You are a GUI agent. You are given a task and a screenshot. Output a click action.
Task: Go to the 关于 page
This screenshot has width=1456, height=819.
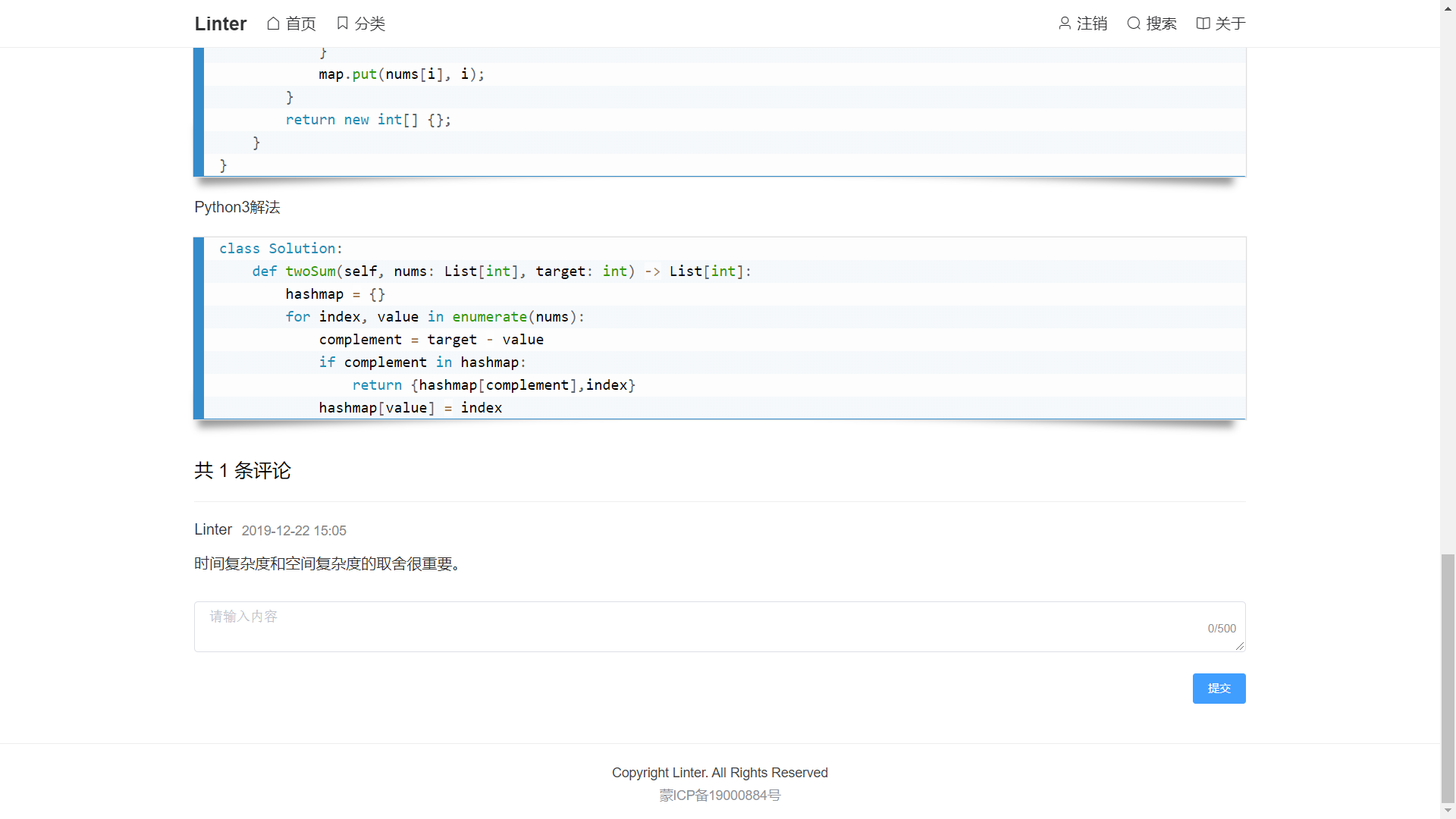coord(1230,24)
